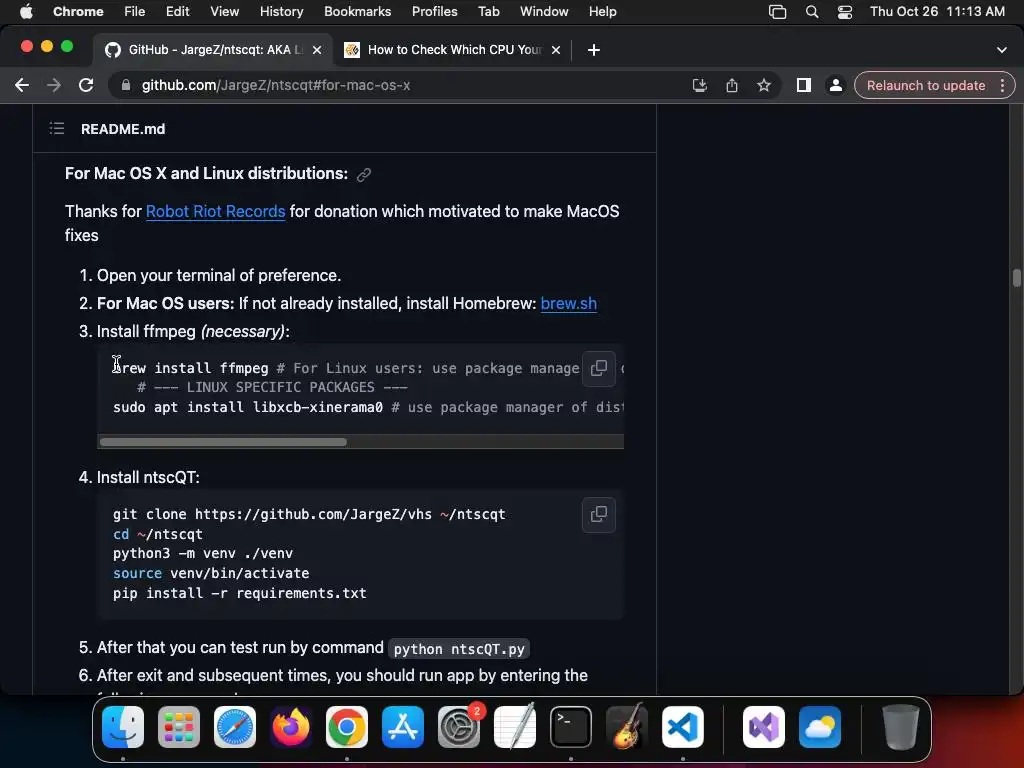
Task: Open Chrome three-dot menu
Action: tap(1002, 86)
